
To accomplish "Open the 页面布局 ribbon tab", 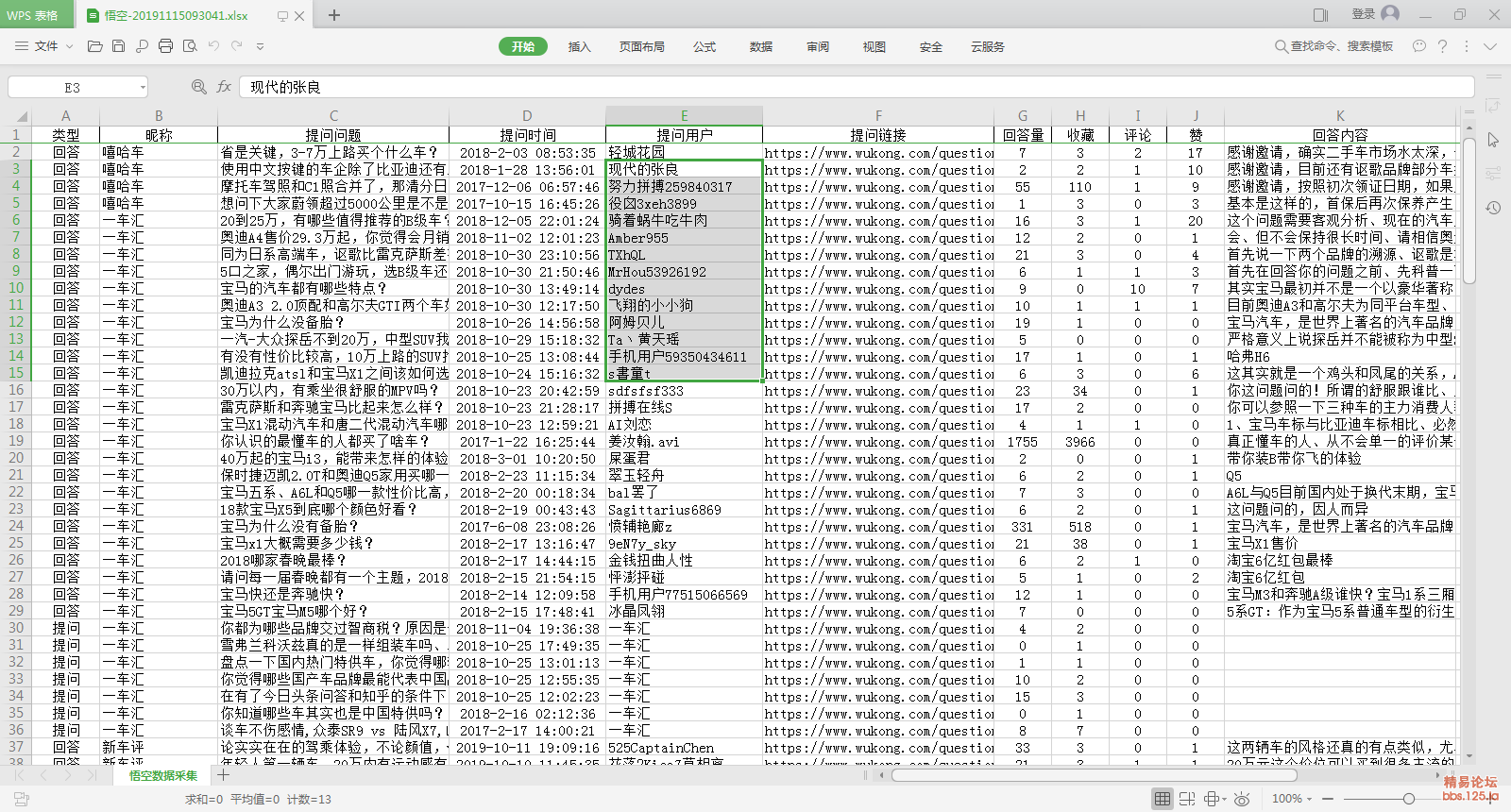I will 642,46.
